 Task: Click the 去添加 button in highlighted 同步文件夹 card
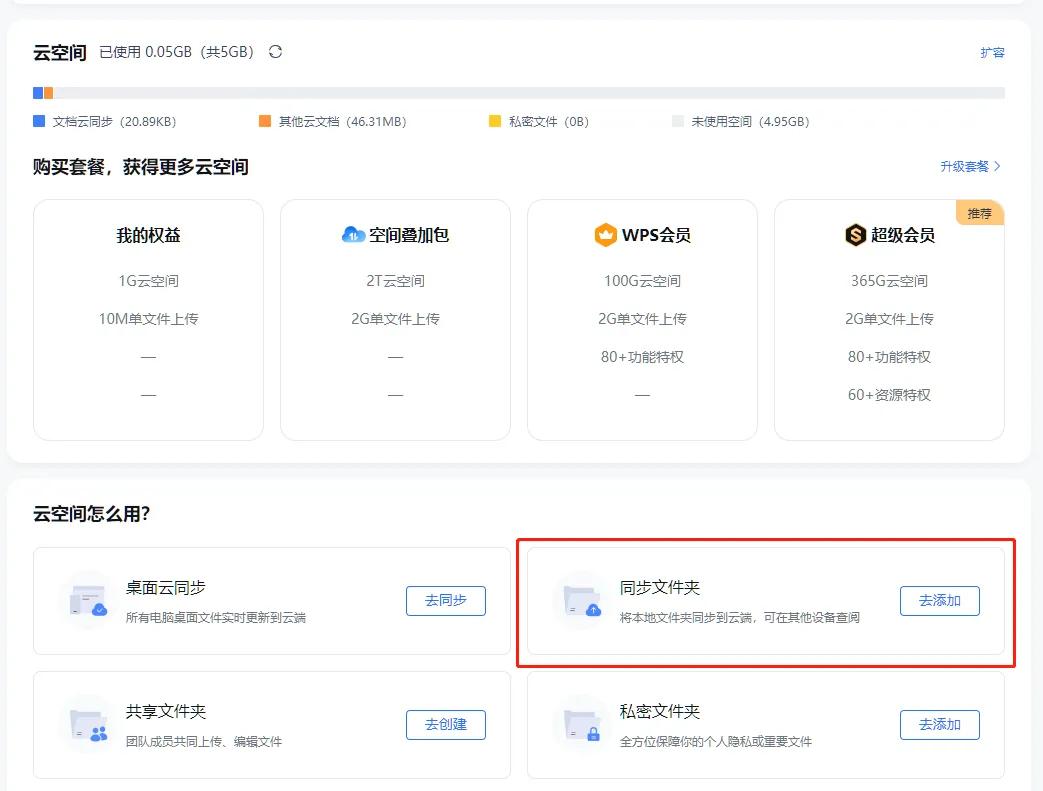[939, 600]
